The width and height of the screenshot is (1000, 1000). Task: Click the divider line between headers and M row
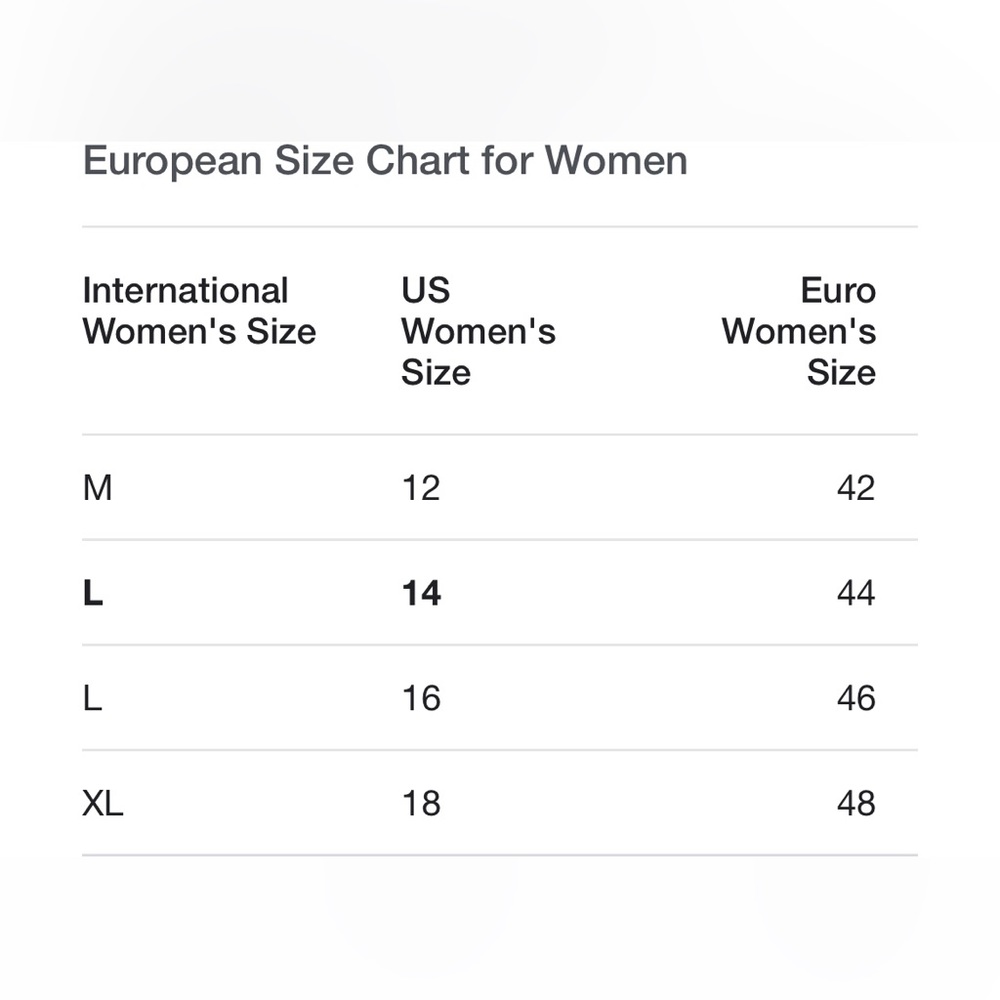pyautogui.click(x=500, y=435)
